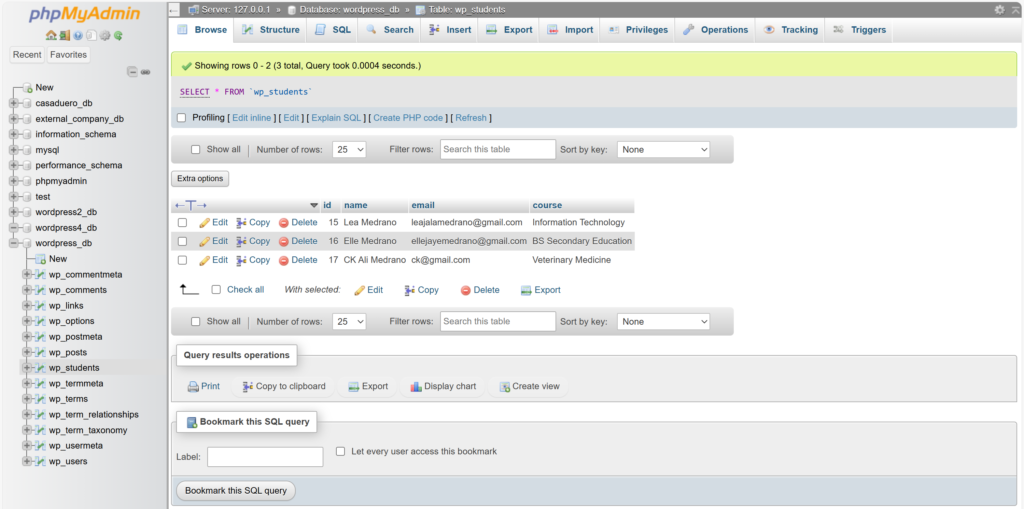1024x509 pixels.
Task: Click the Explain SQL link
Action: coord(336,118)
